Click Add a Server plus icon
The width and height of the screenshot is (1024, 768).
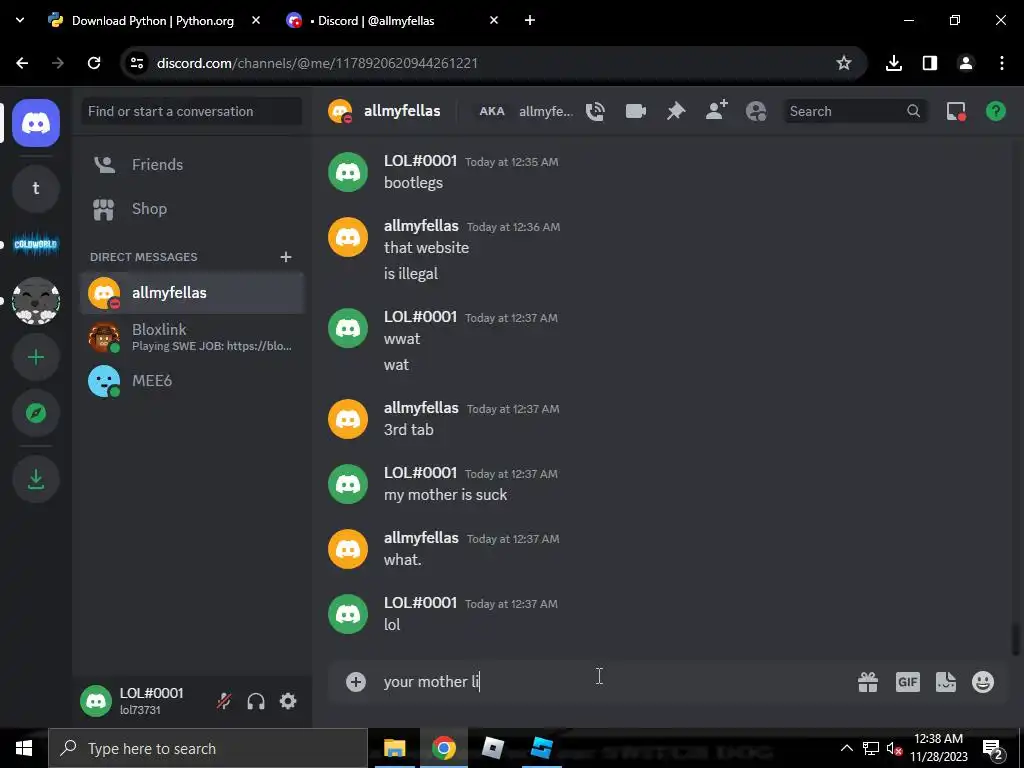click(36, 357)
